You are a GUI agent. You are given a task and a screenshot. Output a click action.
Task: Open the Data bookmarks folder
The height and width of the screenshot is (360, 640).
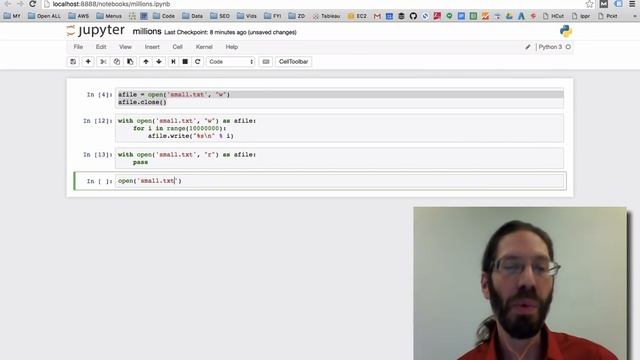(193, 16)
